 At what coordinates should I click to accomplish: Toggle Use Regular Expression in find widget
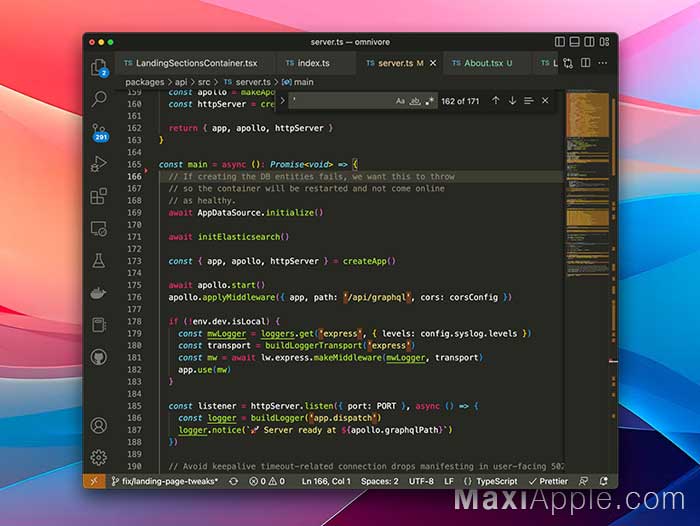click(429, 101)
